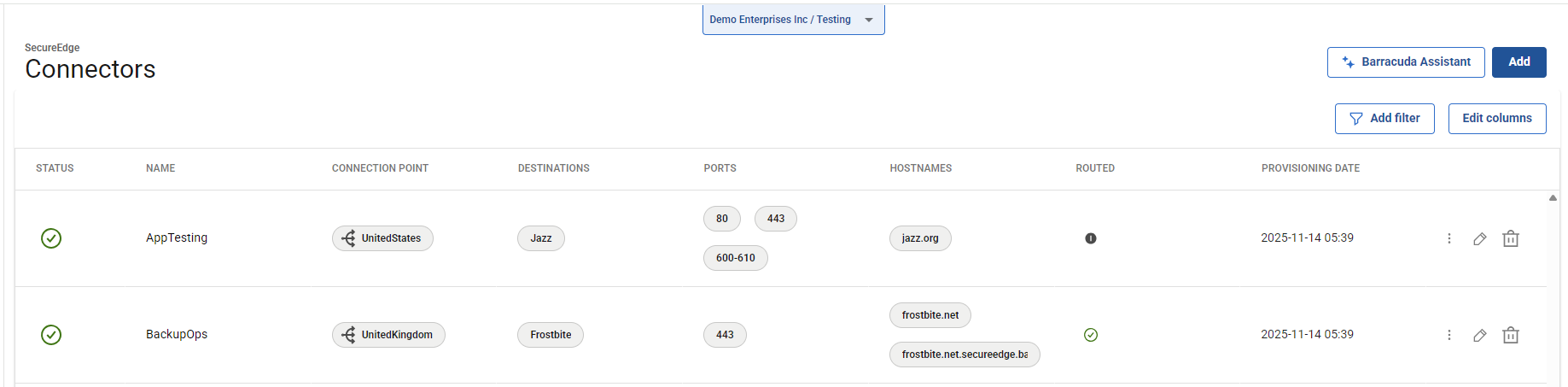Click the edit pencil icon for BackupOps
The image size is (1568, 387).
tap(1479, 336)
